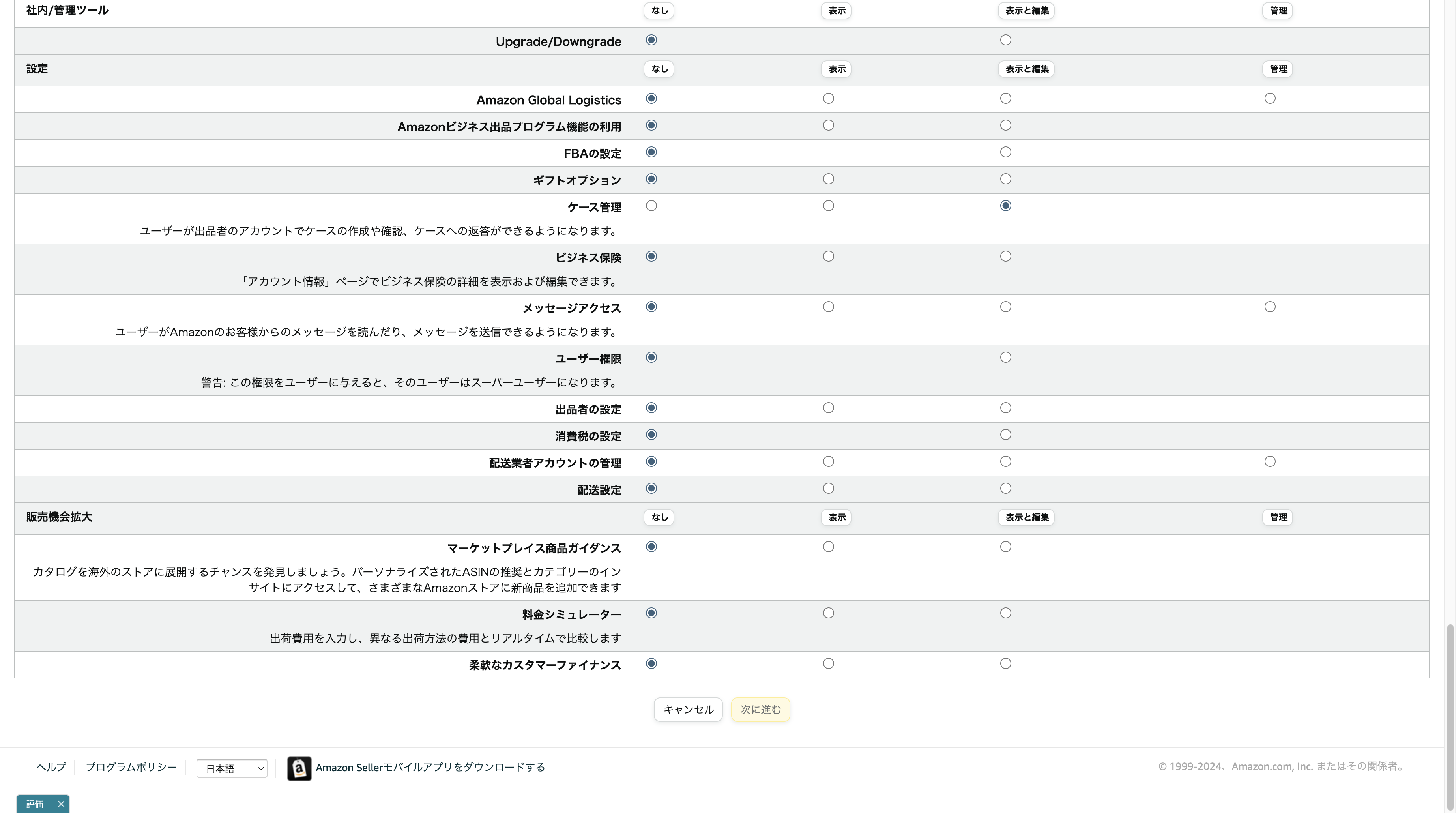The width and height of the screenshot is (1456, 813).
Task: Click the copyright notice text
Action: [x=1281, y=766]
